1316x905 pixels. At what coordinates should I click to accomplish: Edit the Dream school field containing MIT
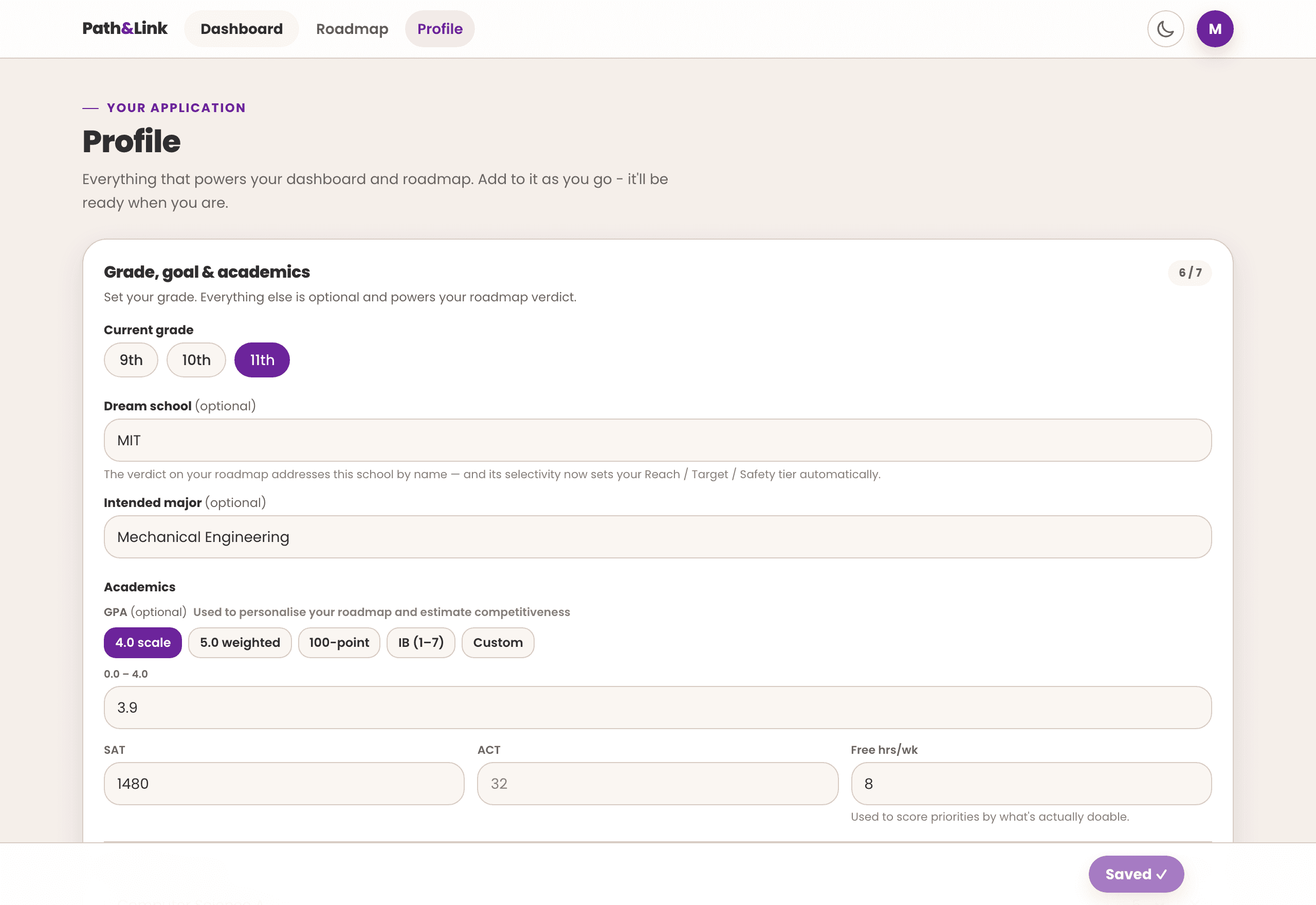tap(657, 441)
